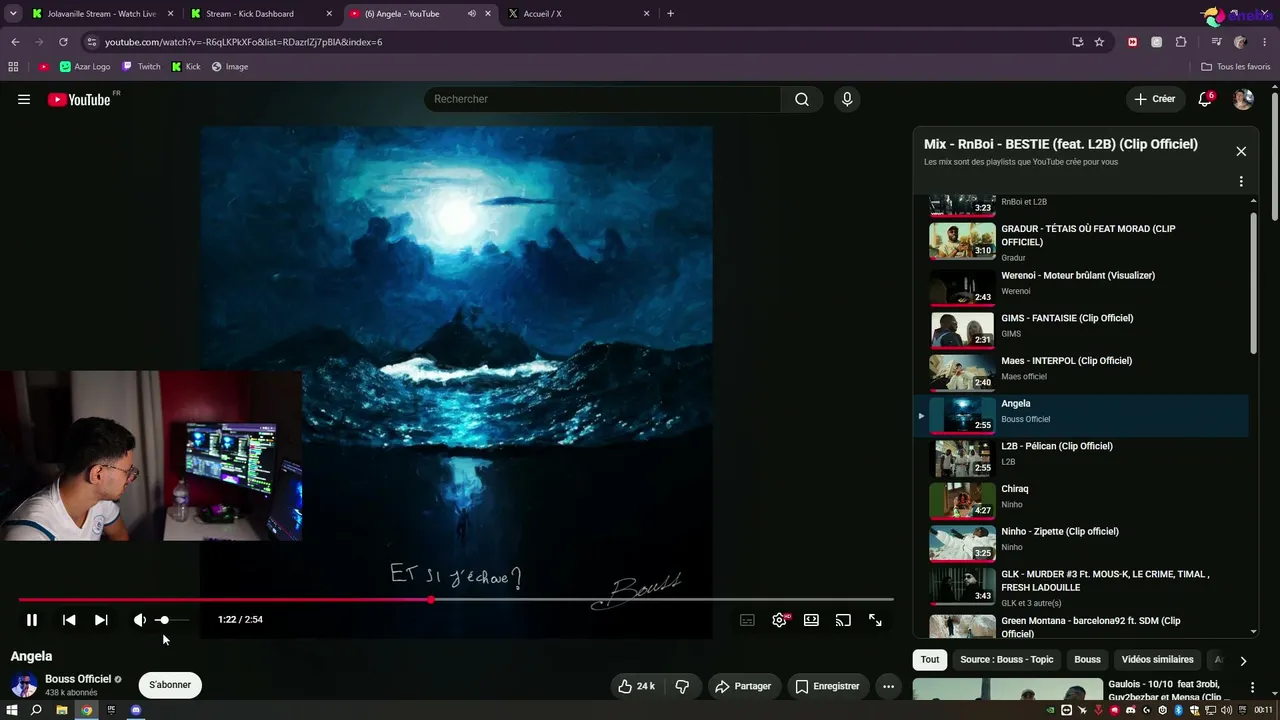1280x720 pixels.
Task: Switch to the Stream - Kick Dashboard tab
Action: pyautogui.click(x=262, y=14)
